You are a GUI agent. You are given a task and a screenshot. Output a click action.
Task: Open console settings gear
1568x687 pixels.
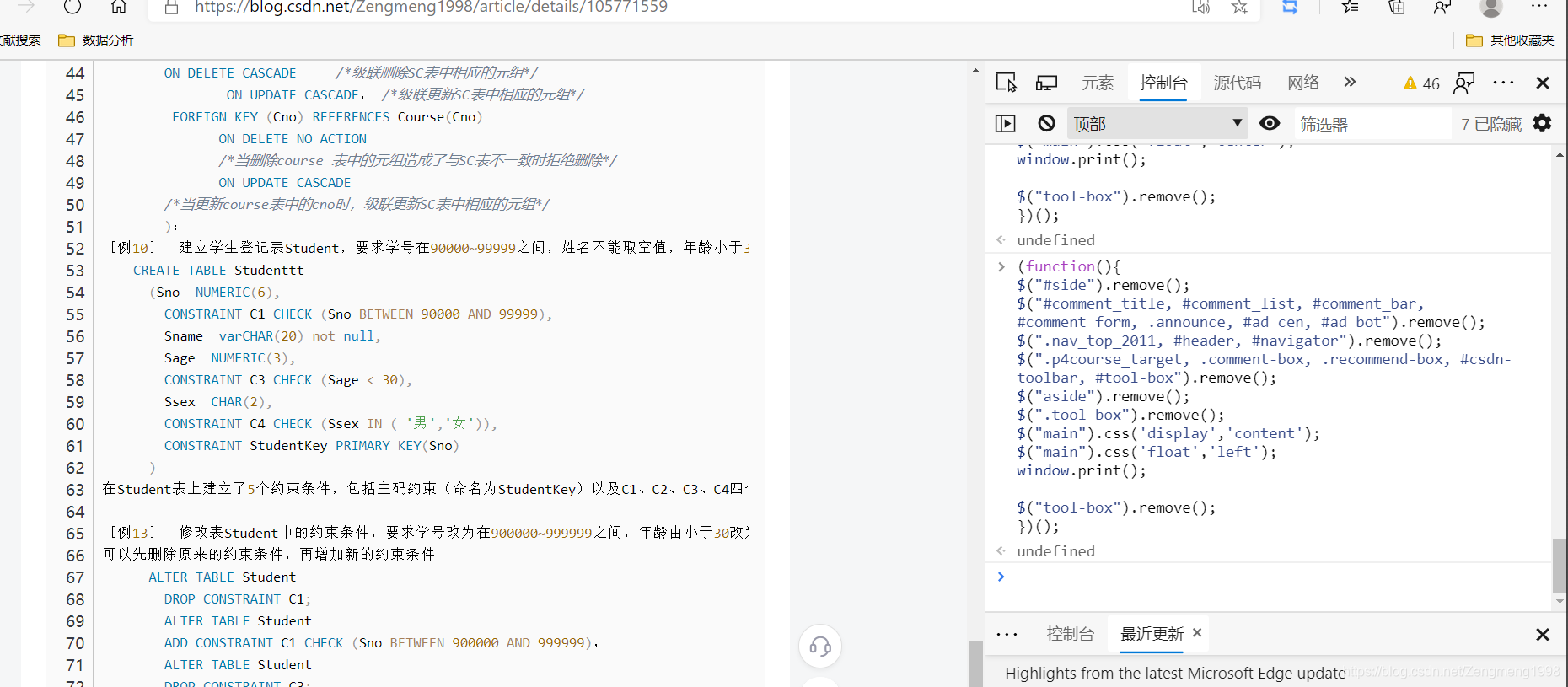tap(1542, 123)
